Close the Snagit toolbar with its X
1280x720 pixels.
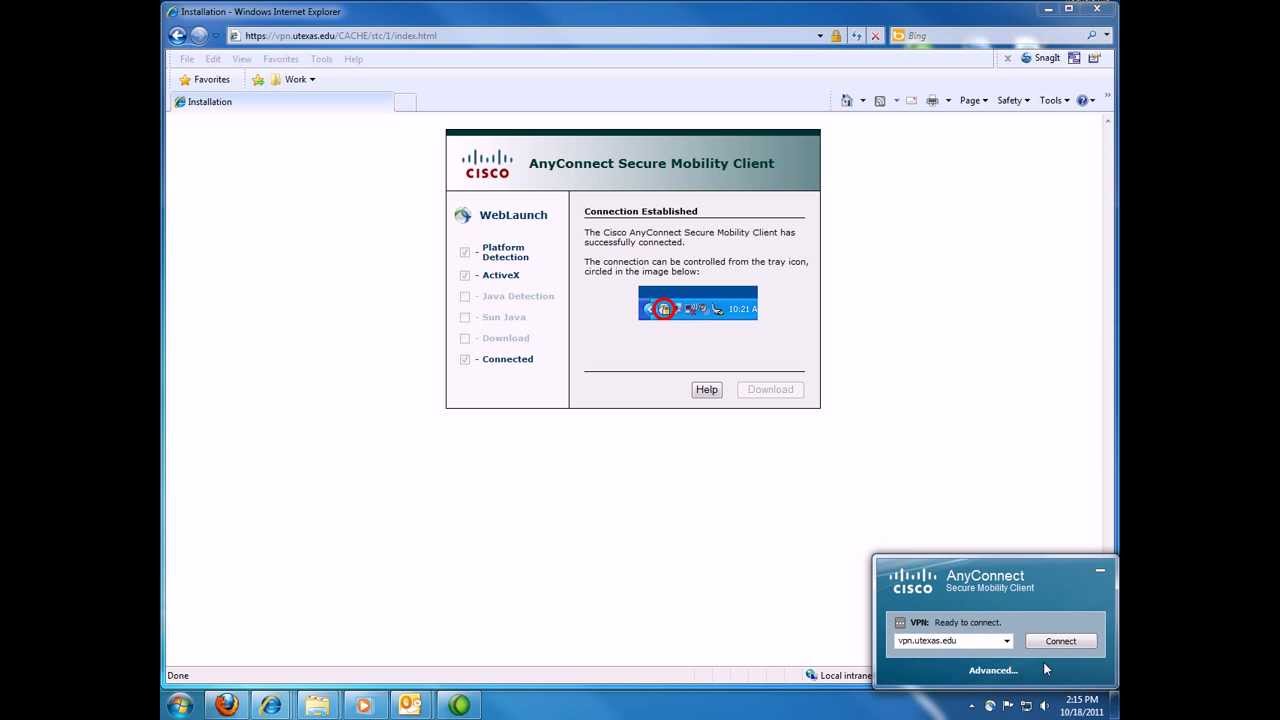pos(1007,58)
